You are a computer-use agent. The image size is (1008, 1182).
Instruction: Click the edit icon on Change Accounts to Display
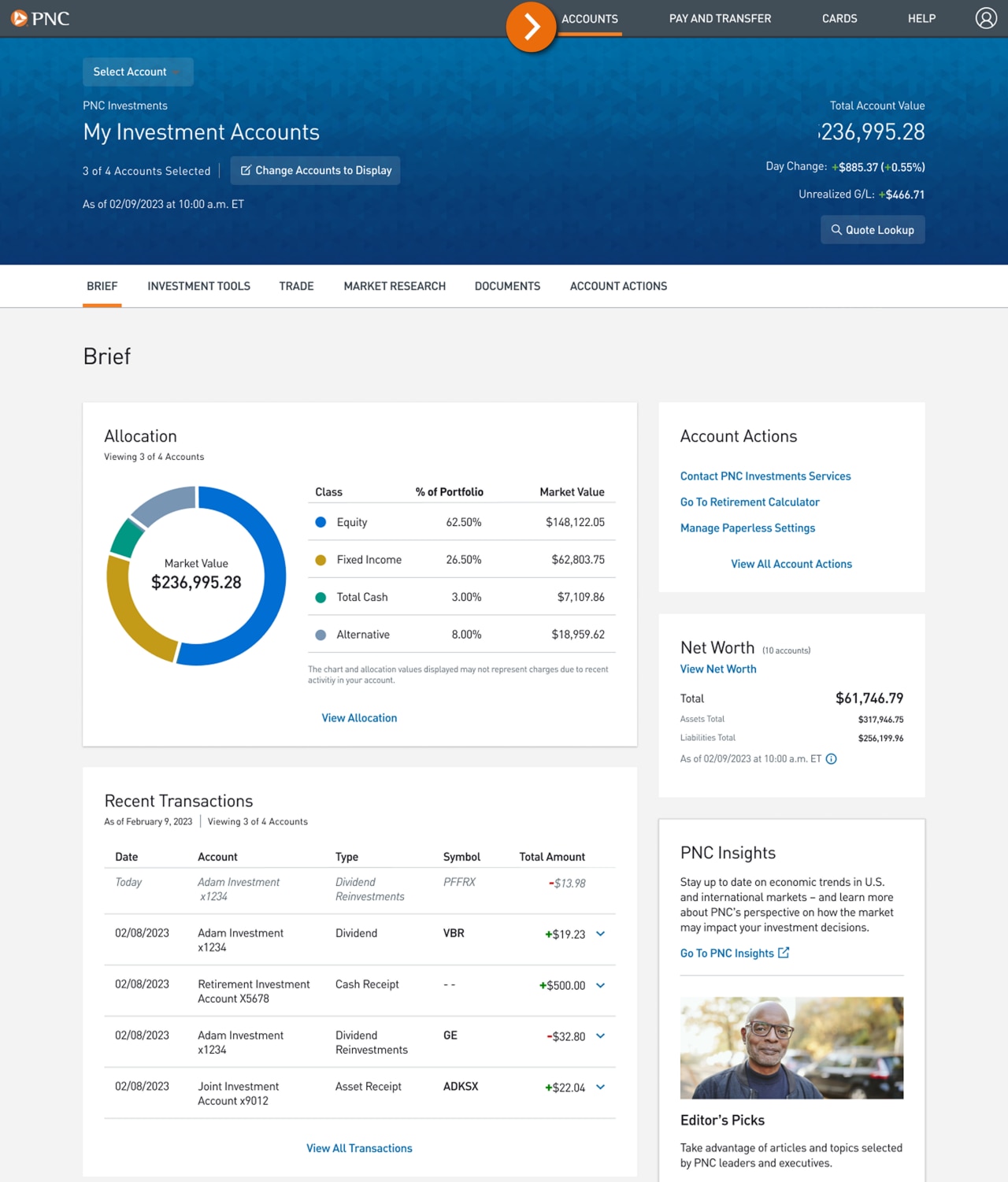click(x=246, y=170)
